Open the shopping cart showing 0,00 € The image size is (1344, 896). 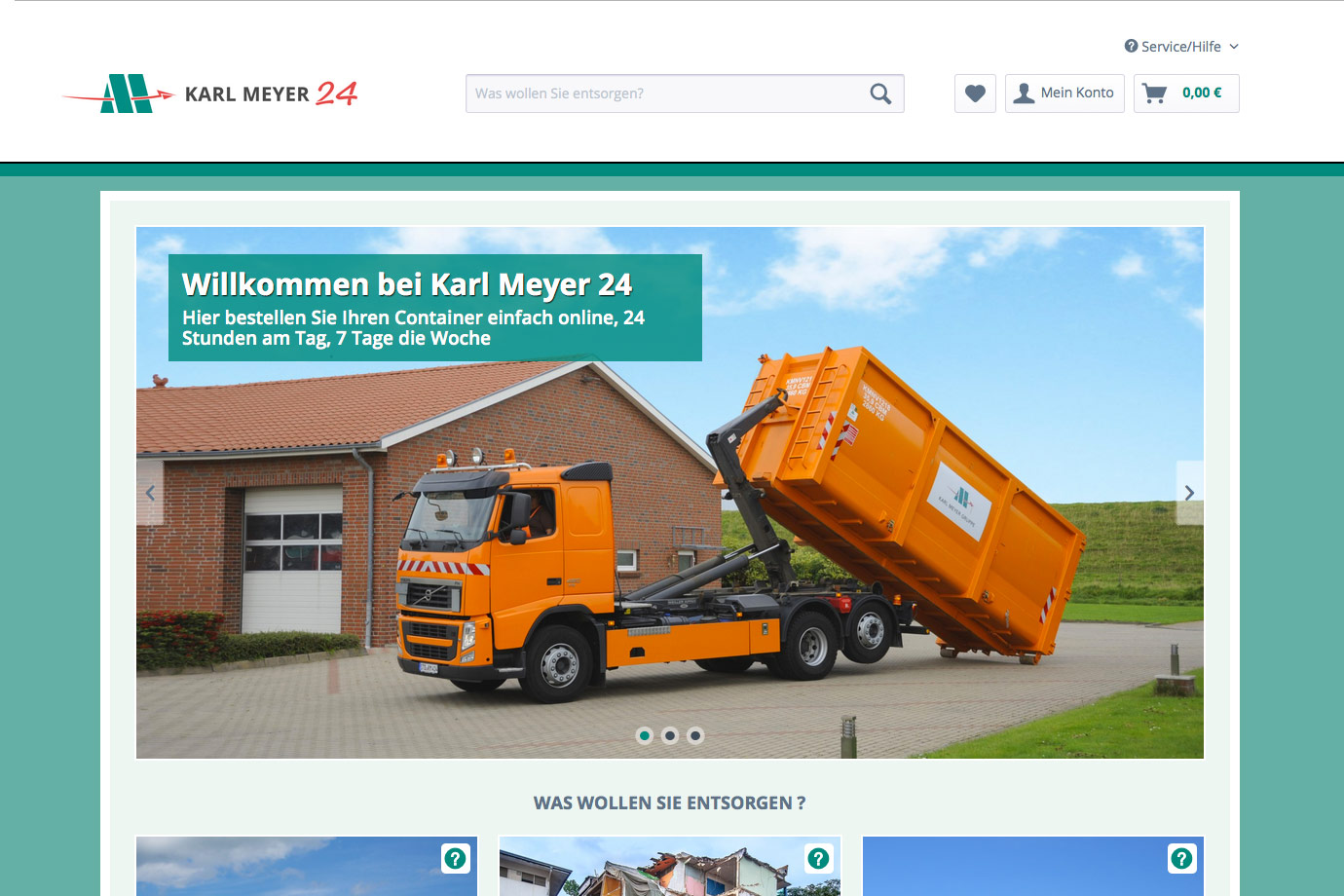pos(1186,93)
